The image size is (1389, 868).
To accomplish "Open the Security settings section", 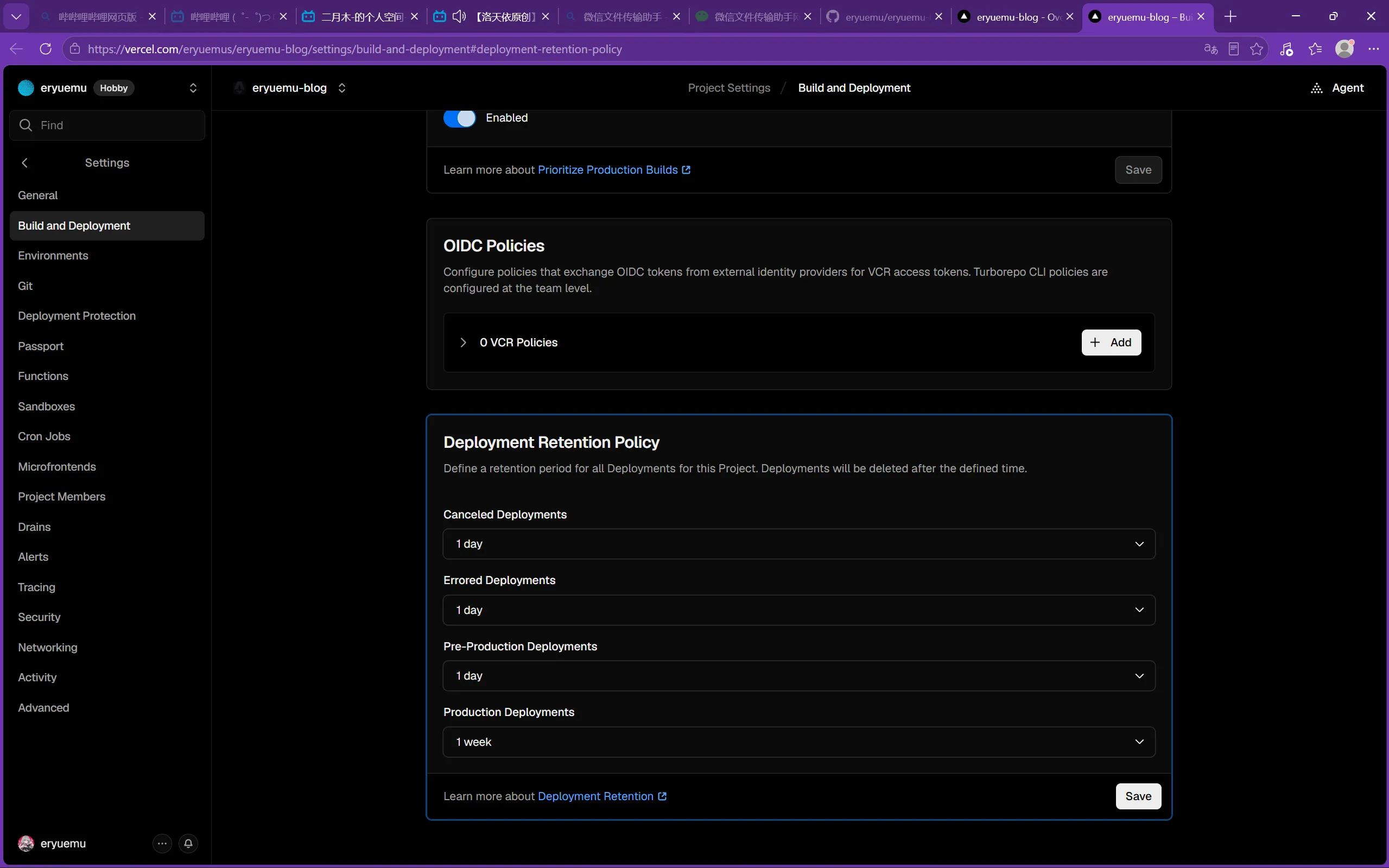I will pos(107,617).
